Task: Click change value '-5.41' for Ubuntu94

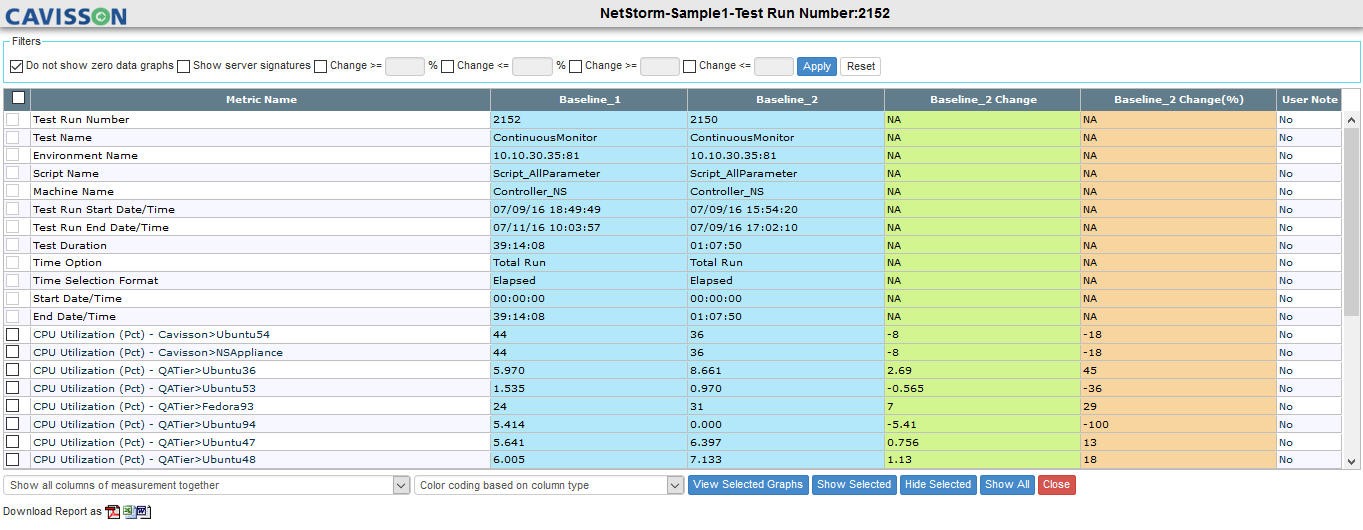Action: click(902, 424)
